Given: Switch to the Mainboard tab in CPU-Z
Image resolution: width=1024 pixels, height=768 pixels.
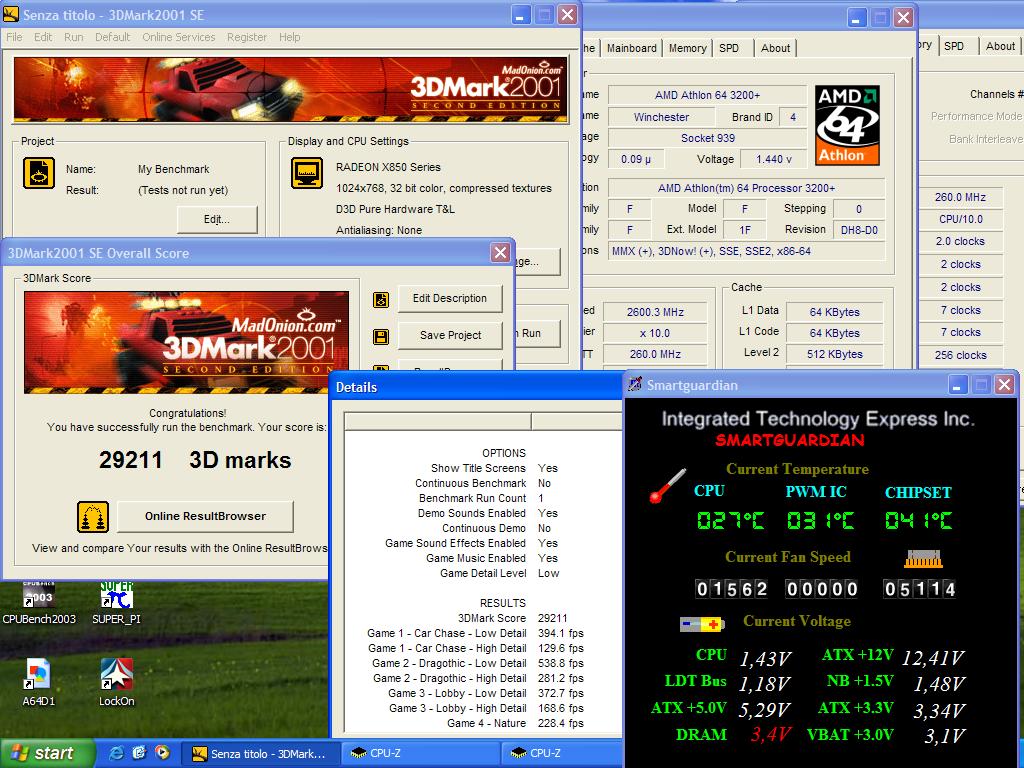Looking at the screenshot, I should 632,48.
